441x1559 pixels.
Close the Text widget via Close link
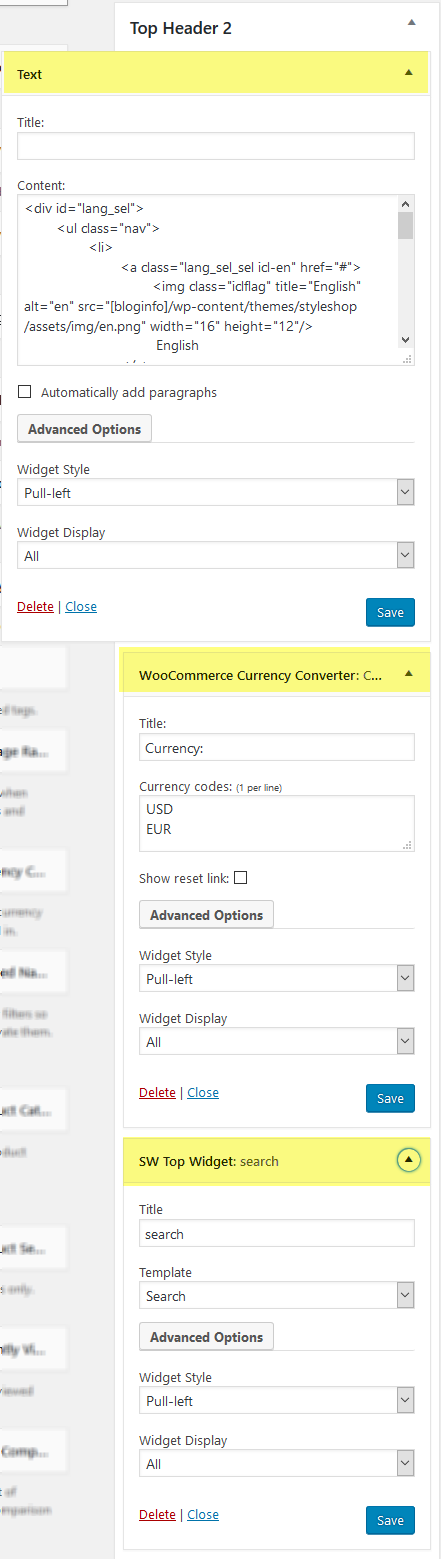tap(81, 606)
